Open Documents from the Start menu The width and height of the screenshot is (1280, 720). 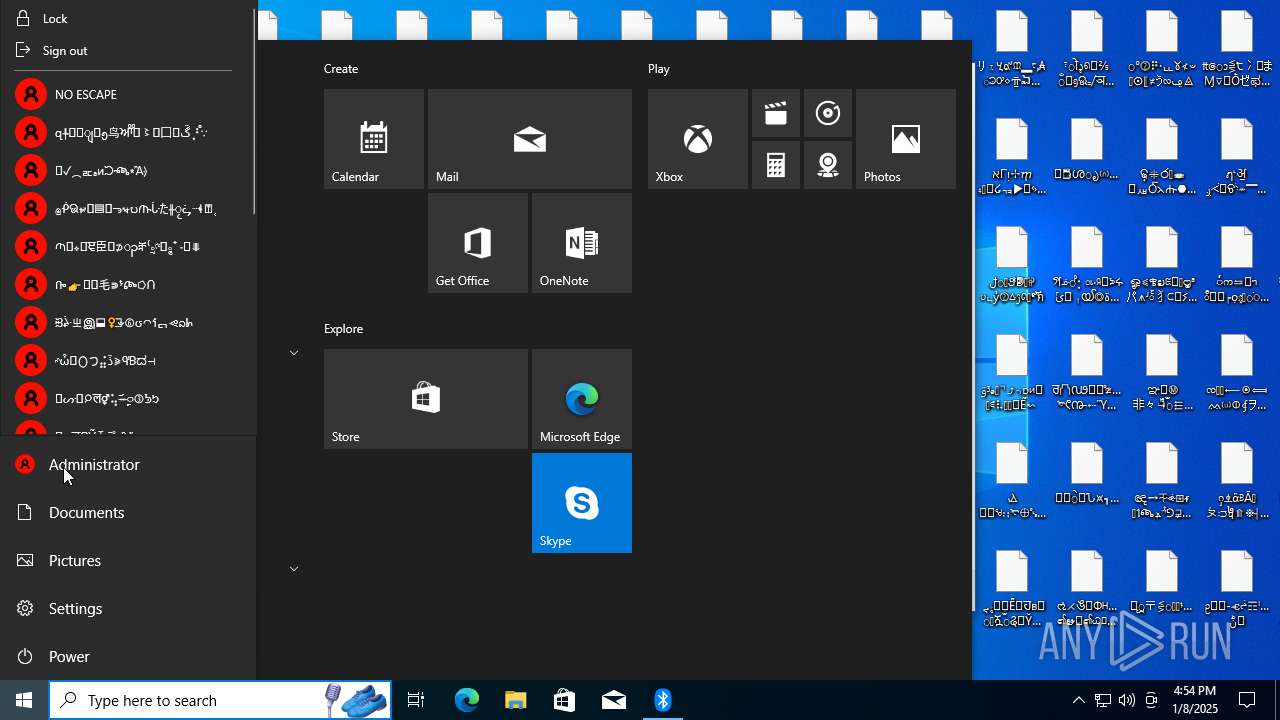(x=128, y=512)
